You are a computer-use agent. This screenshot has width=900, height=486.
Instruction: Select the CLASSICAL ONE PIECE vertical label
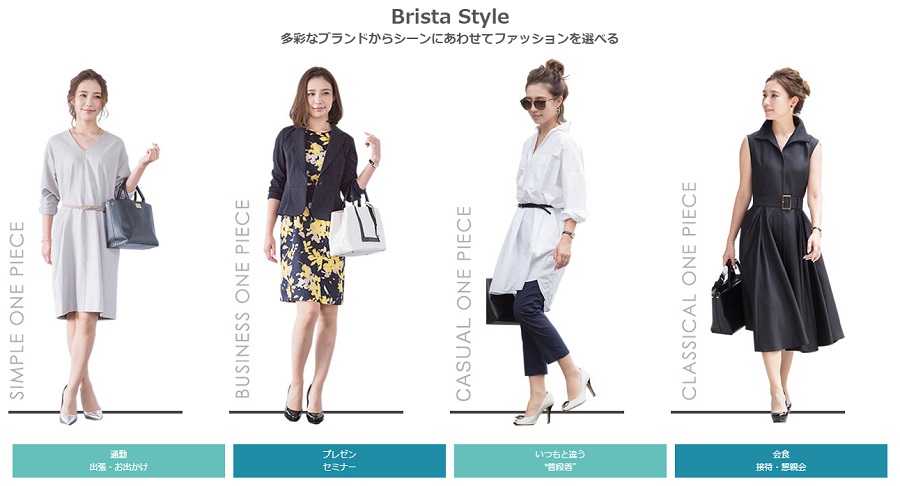click(x=689, y=290)
